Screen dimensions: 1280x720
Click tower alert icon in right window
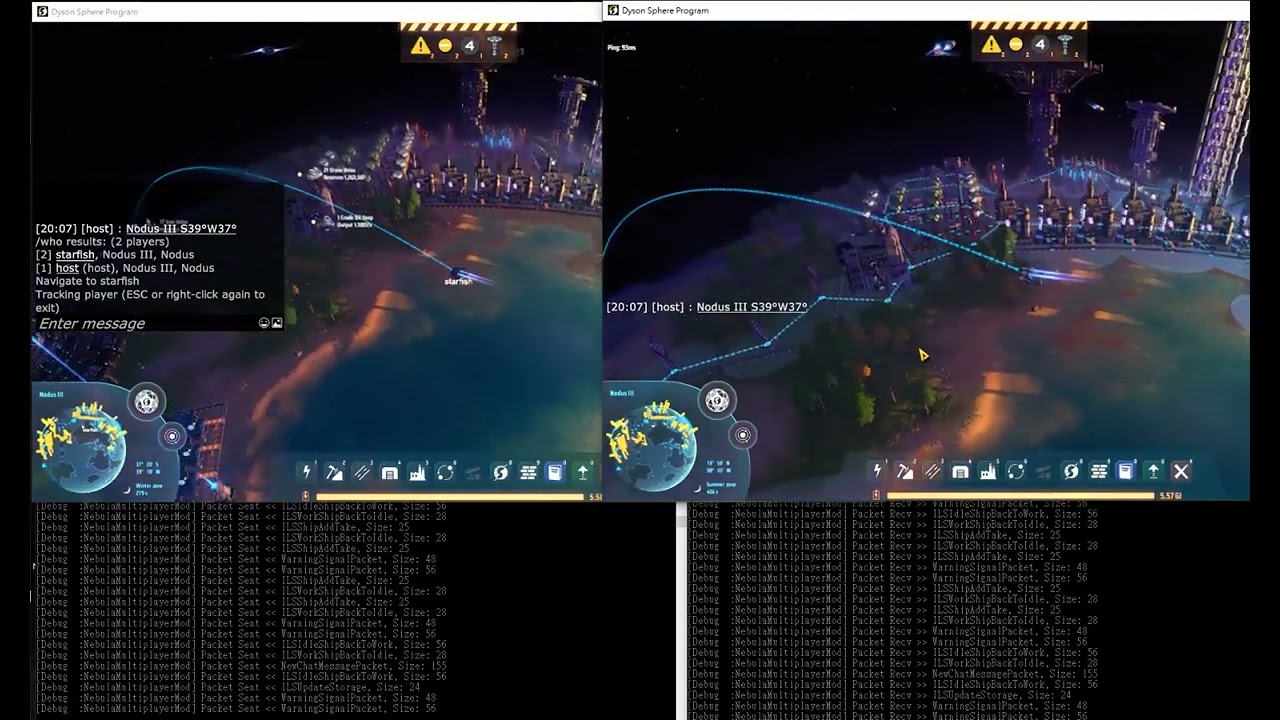coord(1065,44)
